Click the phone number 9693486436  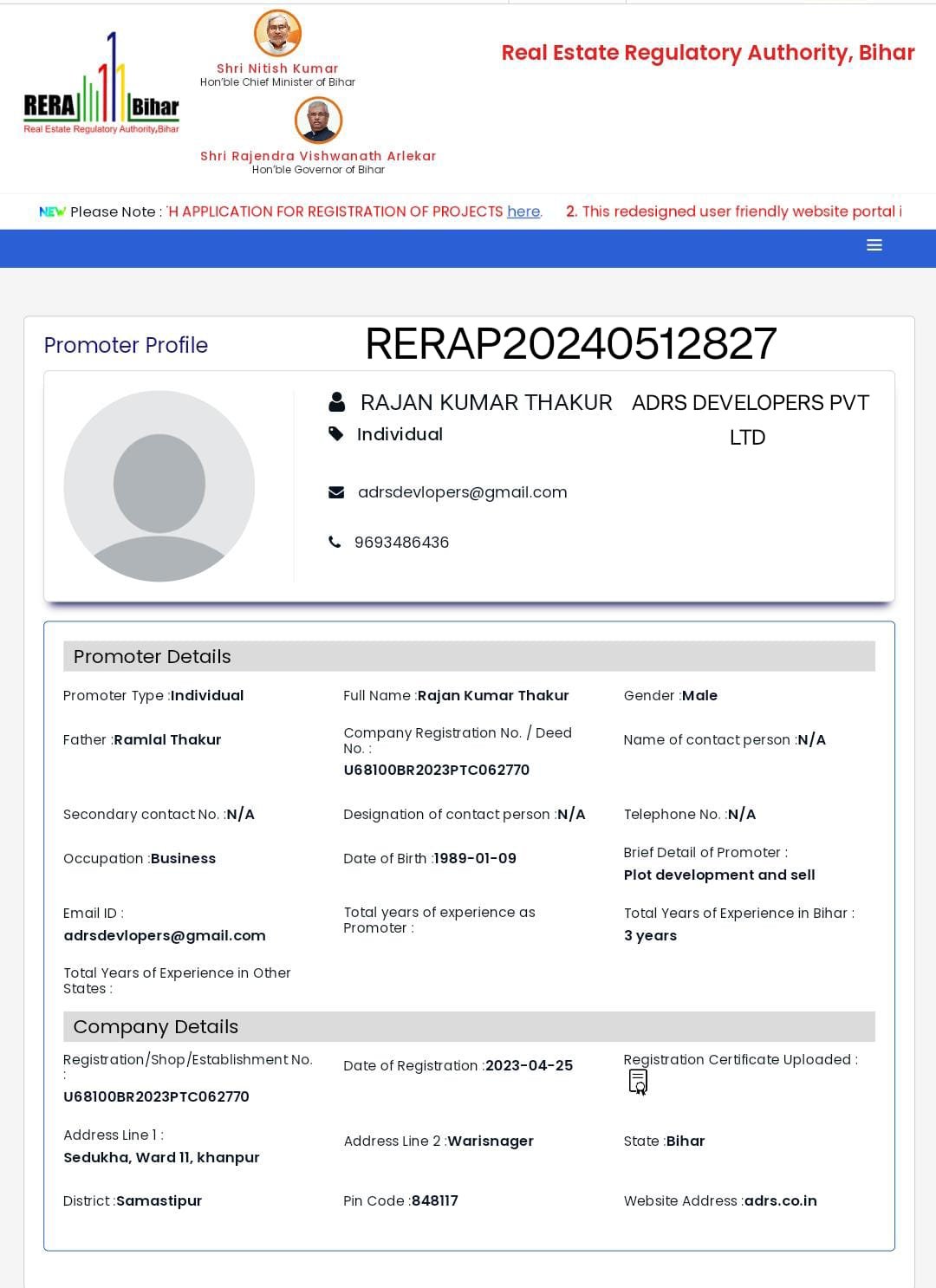click(401, 543)
